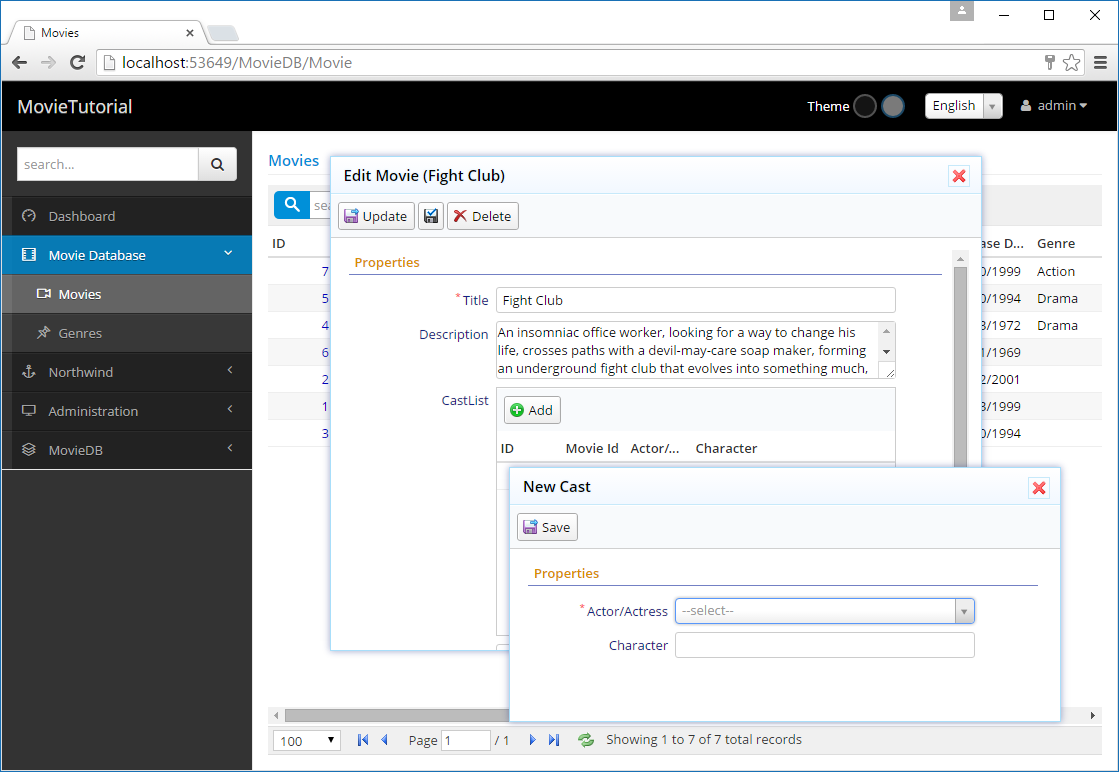The height and width of the screenshot is (772, 1119).
Task: Open Dashboard from the sidebar
Action: coord(81,216)
